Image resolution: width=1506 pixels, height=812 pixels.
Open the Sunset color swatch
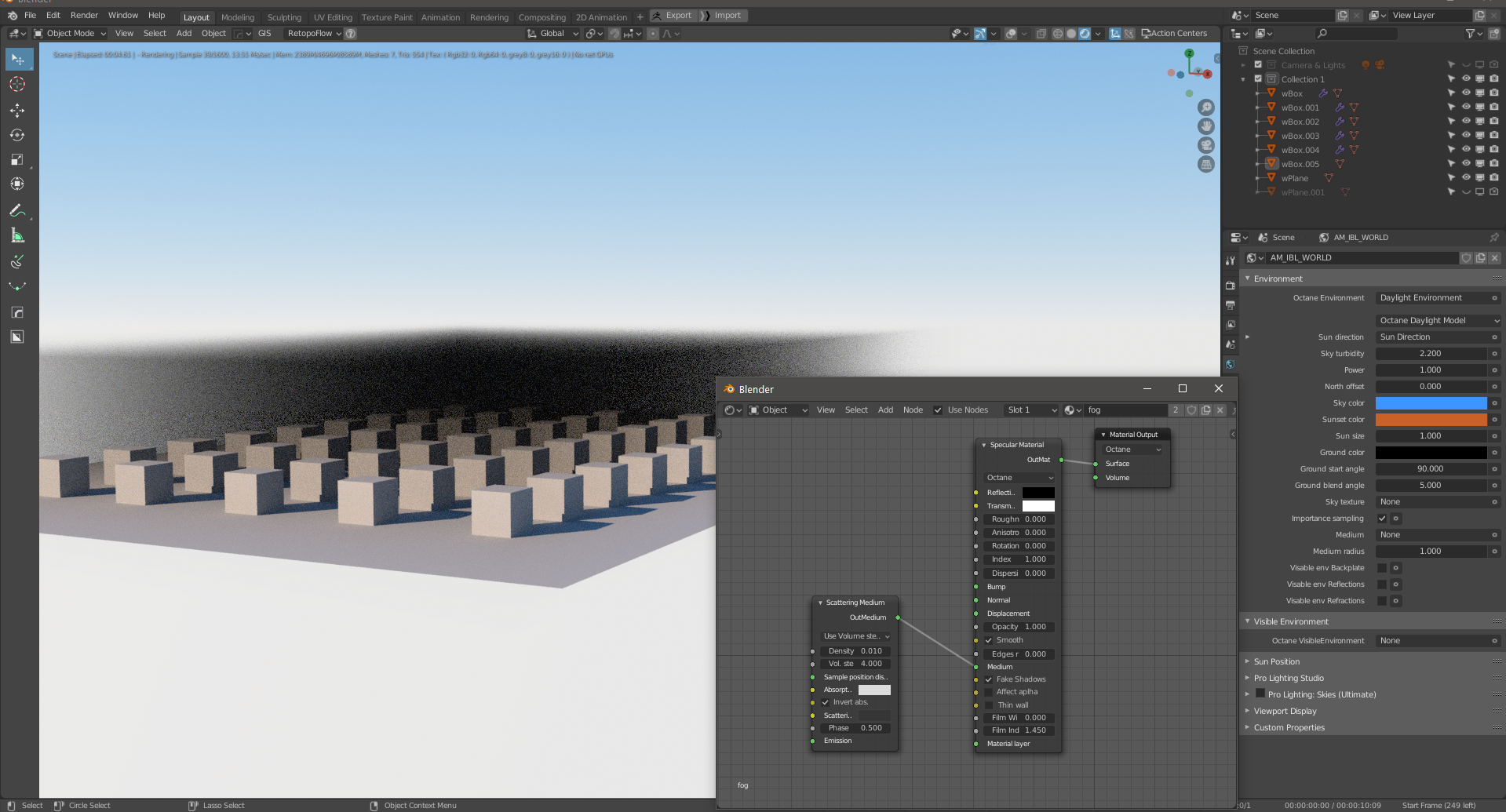[x=1431, y=420]
